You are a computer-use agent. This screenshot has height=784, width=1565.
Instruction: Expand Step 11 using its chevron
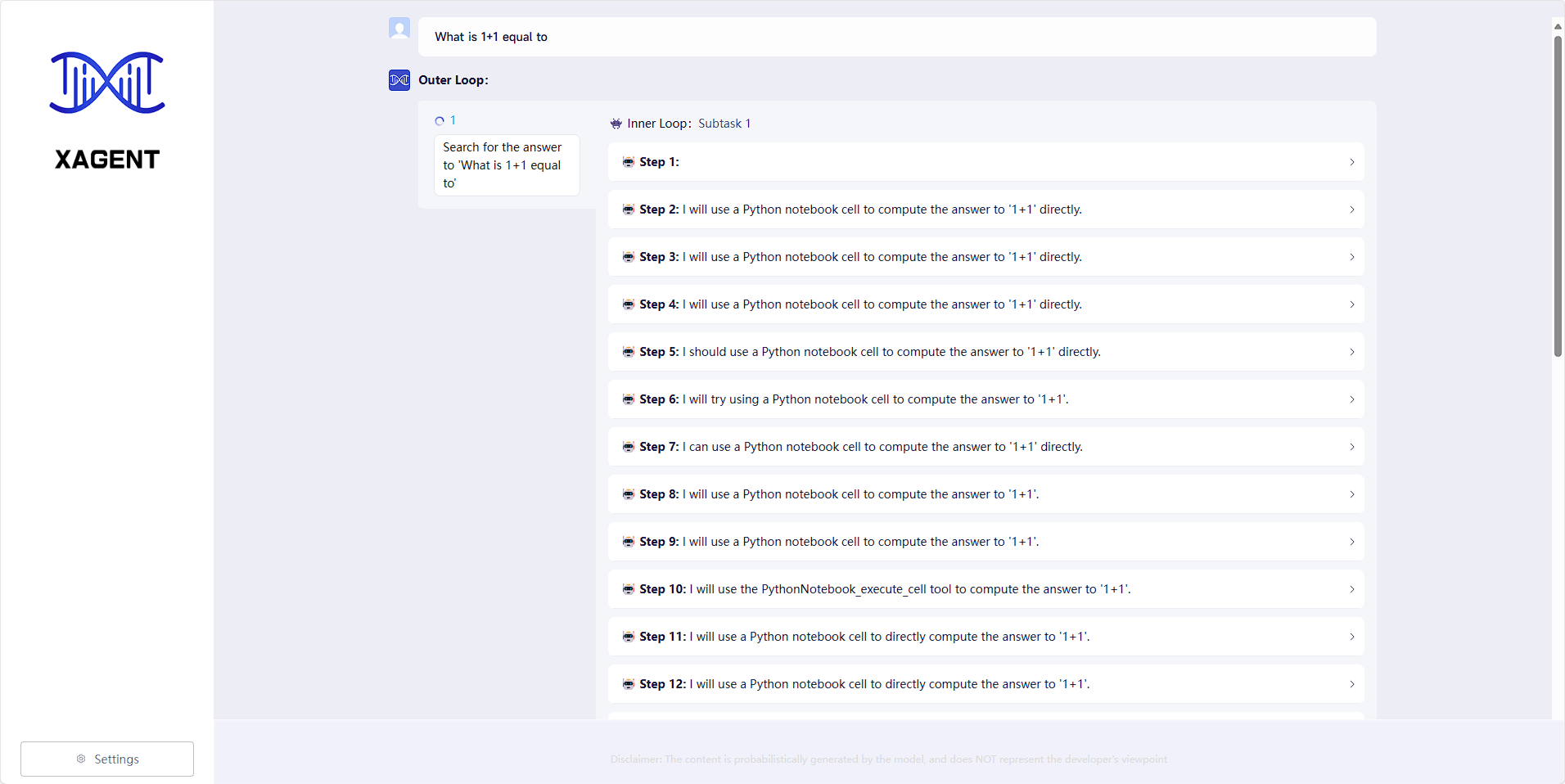1351,637
